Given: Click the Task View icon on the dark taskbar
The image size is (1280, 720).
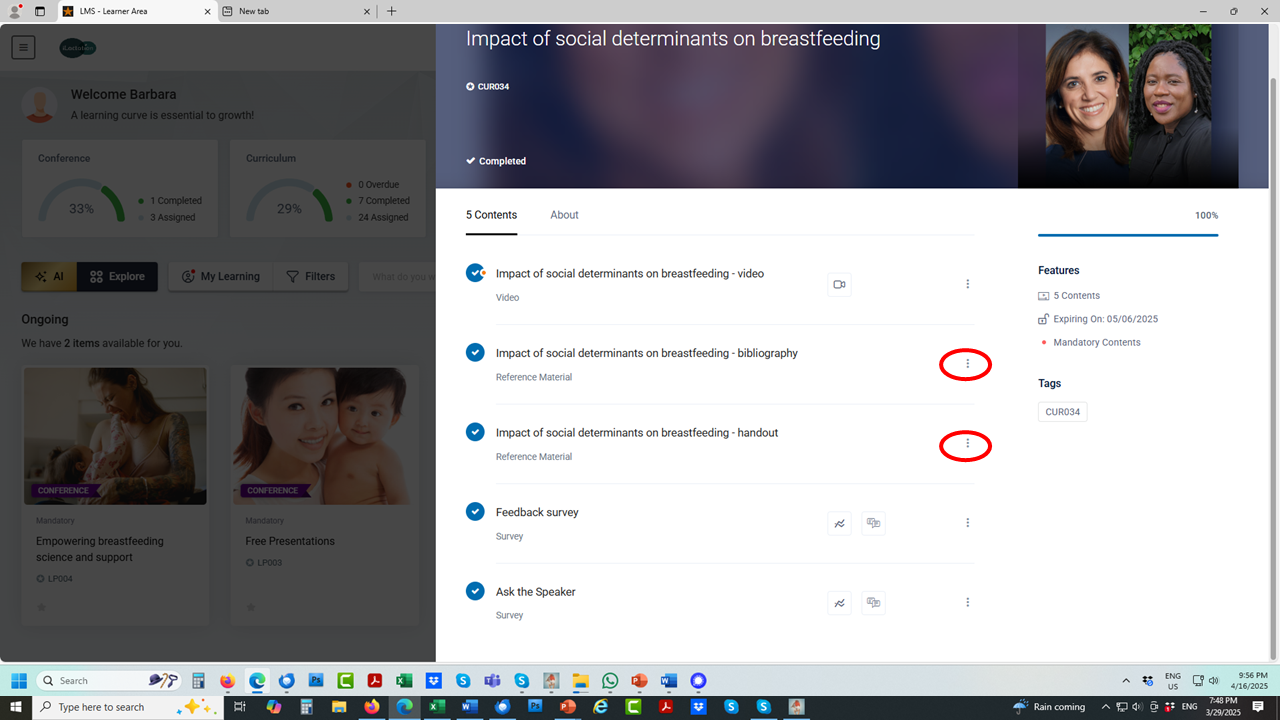Looking at the screenshot, I should coord(240,707).
